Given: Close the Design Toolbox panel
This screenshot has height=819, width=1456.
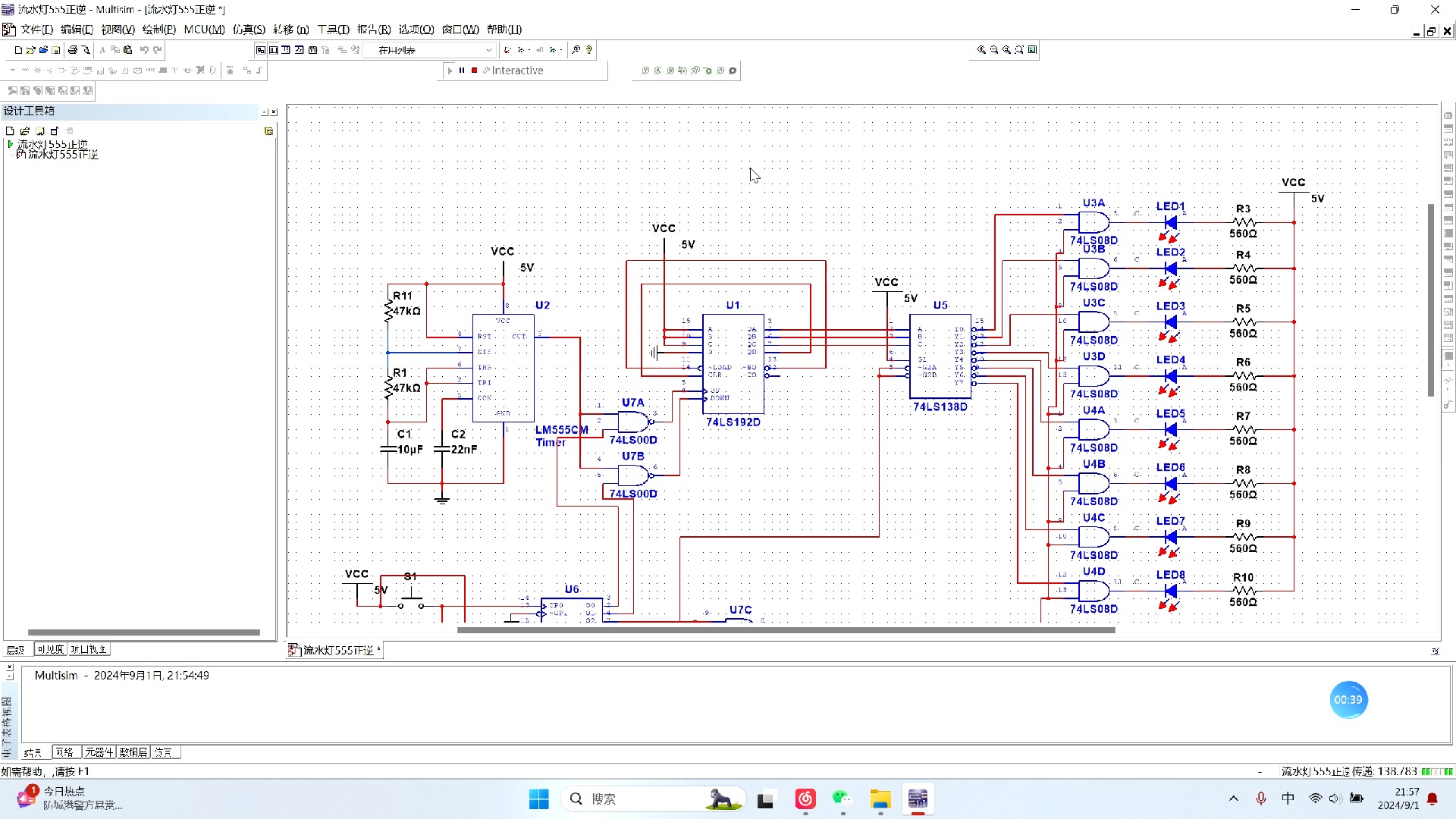Looking at the screenshot, I should [x=274, y=112].
